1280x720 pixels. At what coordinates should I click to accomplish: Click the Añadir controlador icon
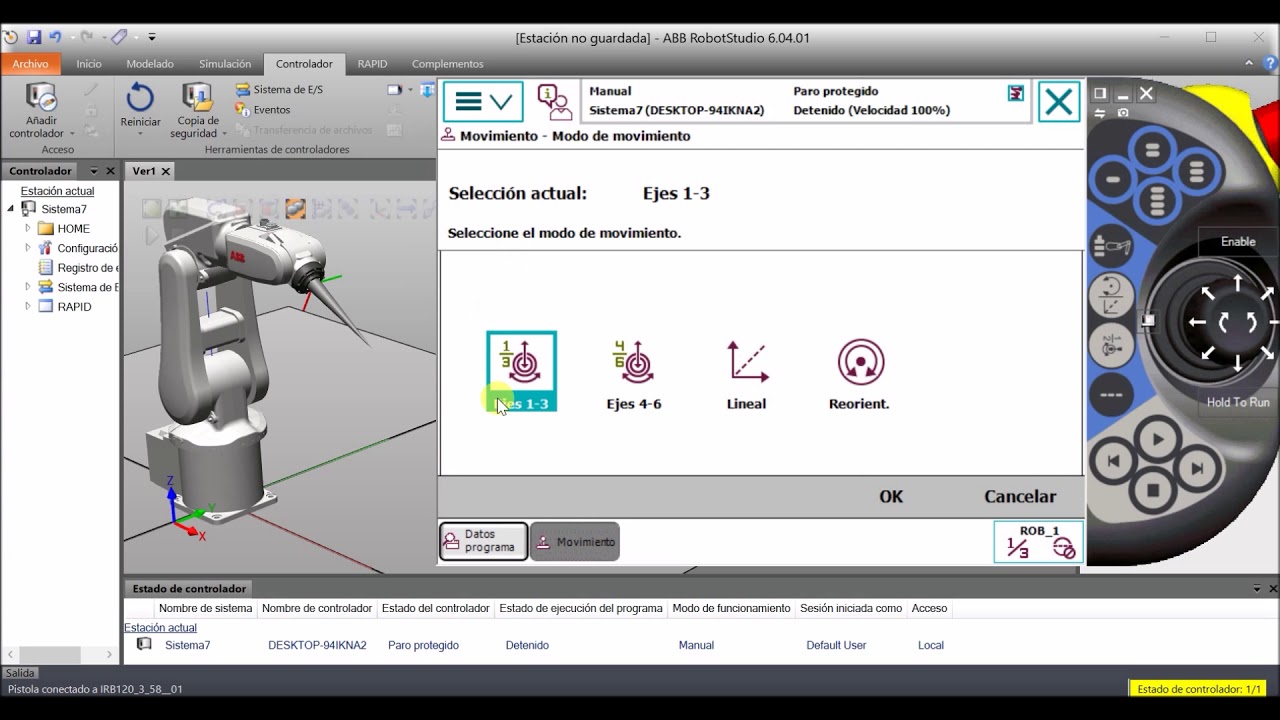tap(41, 98)
